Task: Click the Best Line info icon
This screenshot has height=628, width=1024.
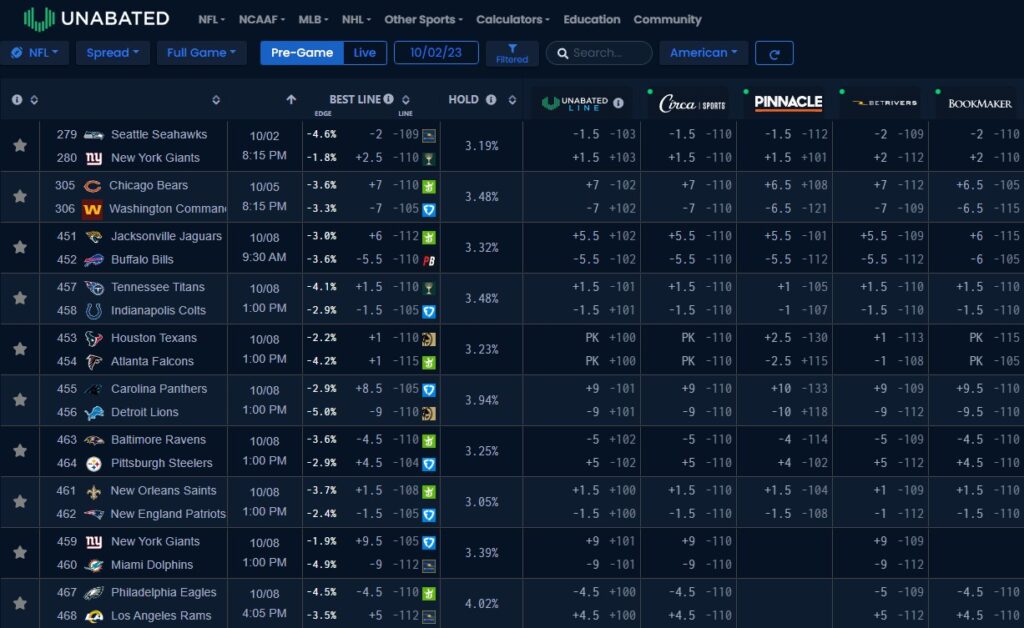Action: pyautogui.click(x=389, y=99)
